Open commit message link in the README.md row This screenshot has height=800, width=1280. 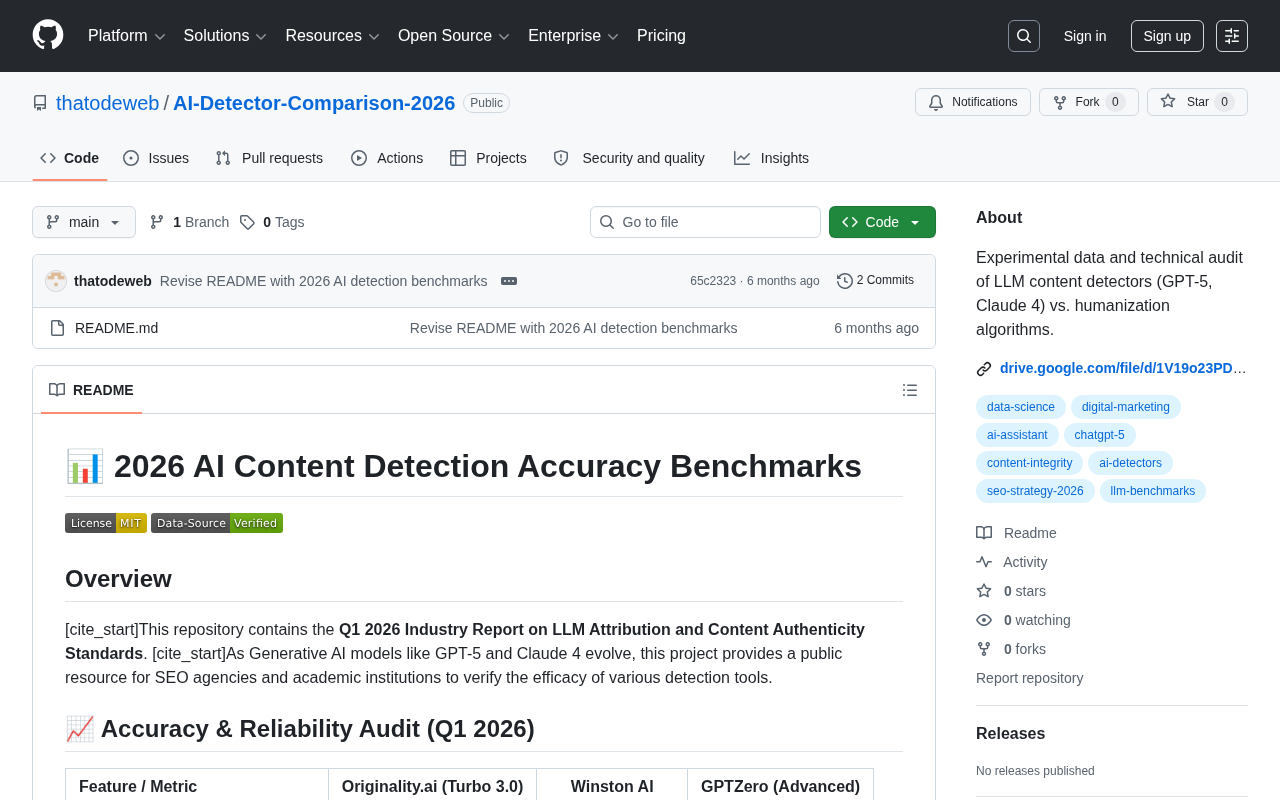pos(573,328)
